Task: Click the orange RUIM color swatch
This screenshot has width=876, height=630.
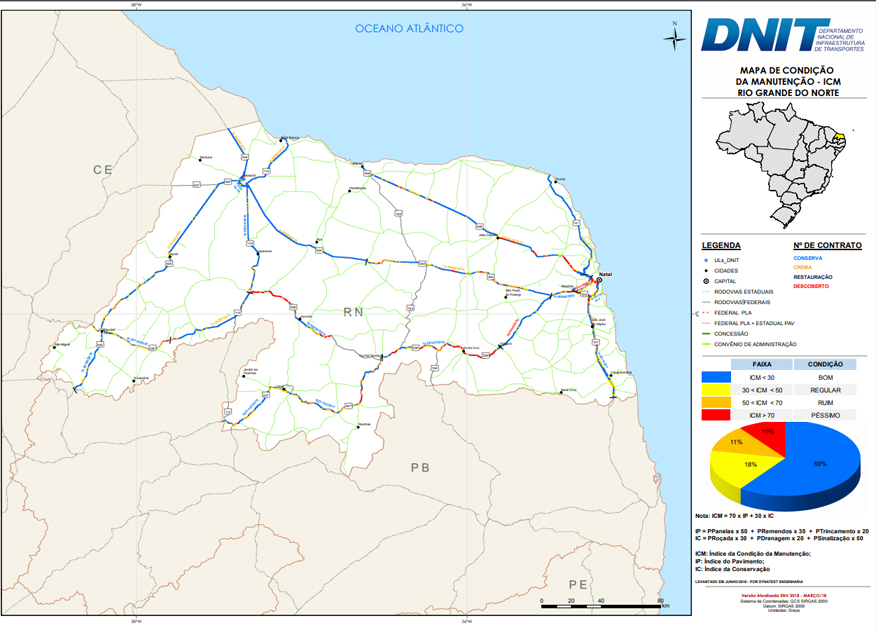Action: 716,403
